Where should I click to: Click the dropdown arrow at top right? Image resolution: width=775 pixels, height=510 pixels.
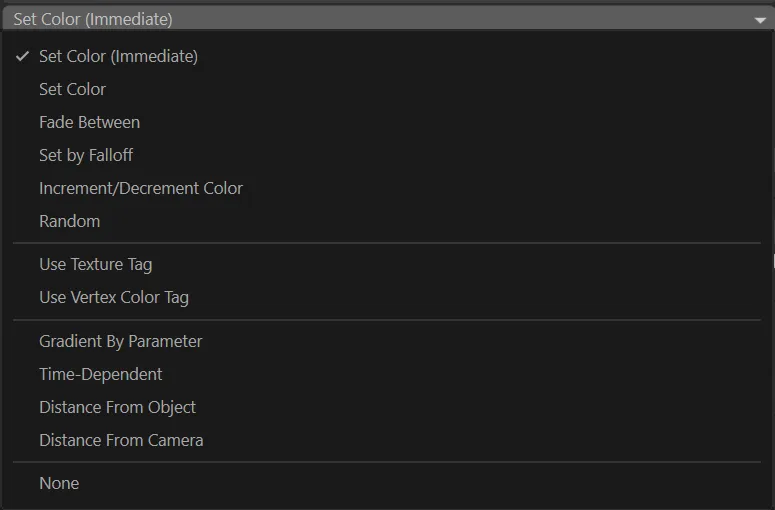coord(760,19)
